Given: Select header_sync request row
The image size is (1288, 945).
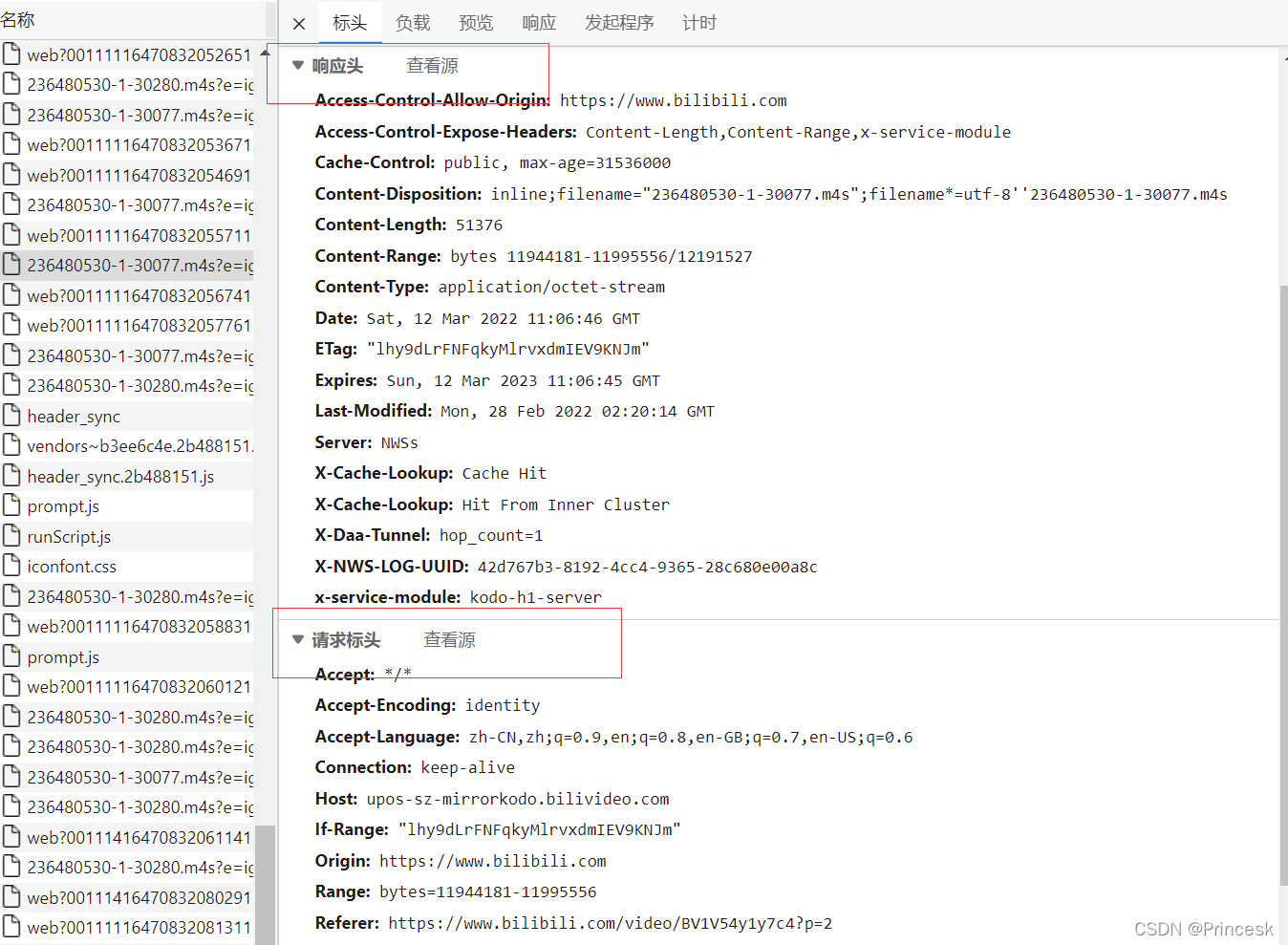Looking at the screenshot, I should pyautogui.click(x=127, y=416).
